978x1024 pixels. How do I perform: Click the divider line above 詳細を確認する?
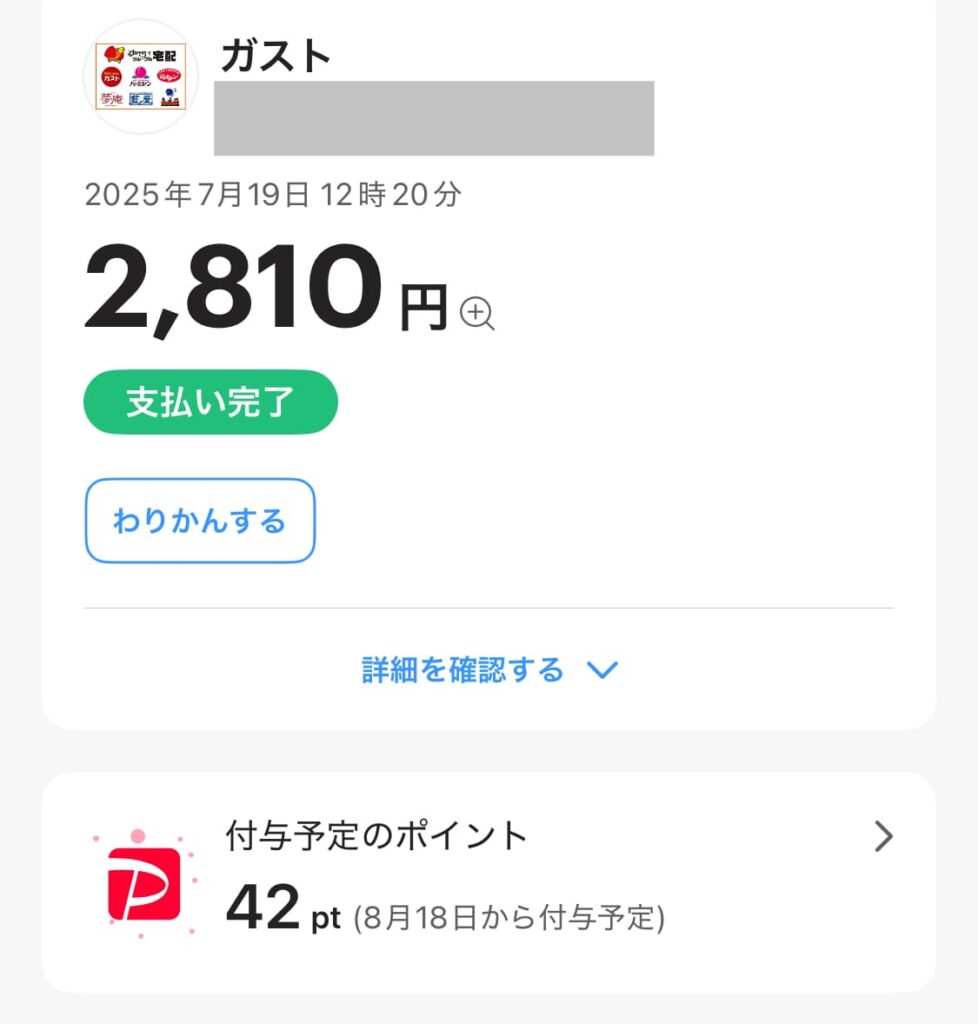tap(489, 608)
